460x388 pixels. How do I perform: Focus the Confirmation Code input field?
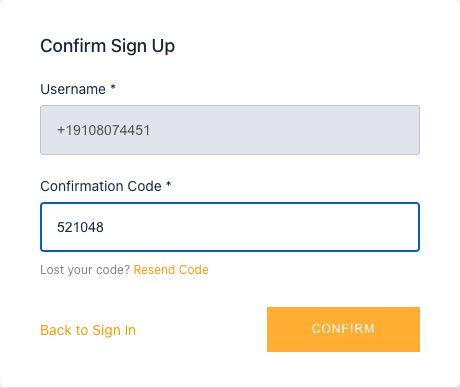click(230, 227)
